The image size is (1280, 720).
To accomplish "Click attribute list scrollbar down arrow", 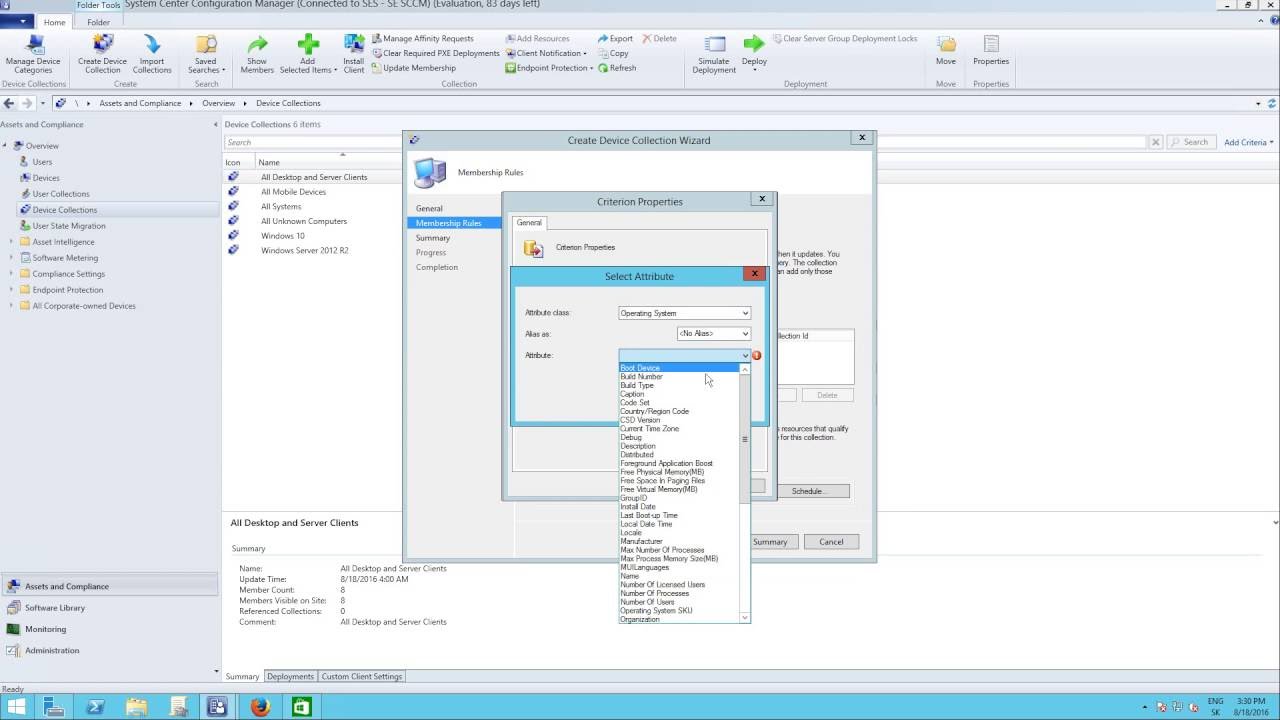I will pos(745,618).
